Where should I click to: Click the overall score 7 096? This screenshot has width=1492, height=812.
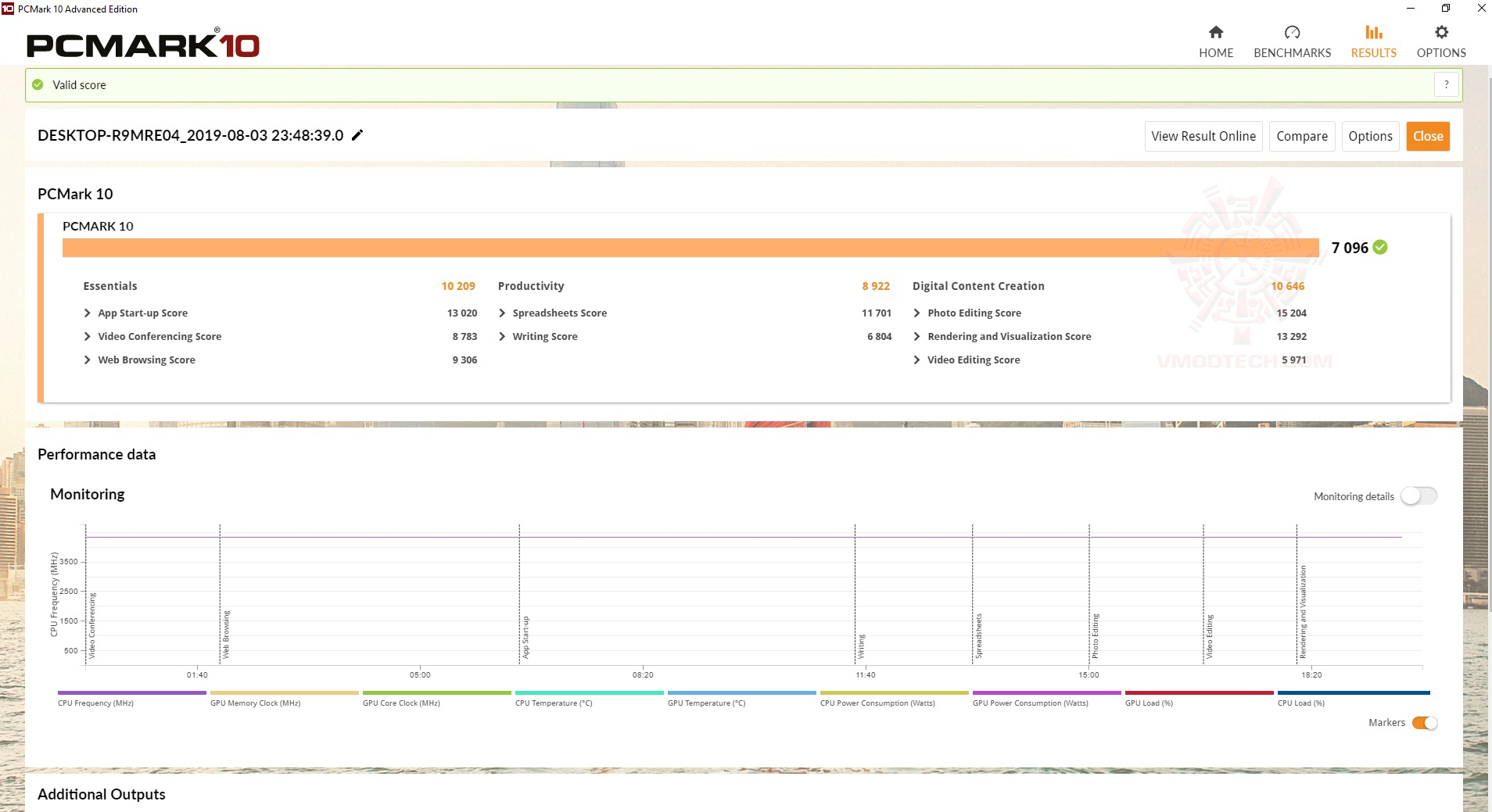tap(1350, 248)
